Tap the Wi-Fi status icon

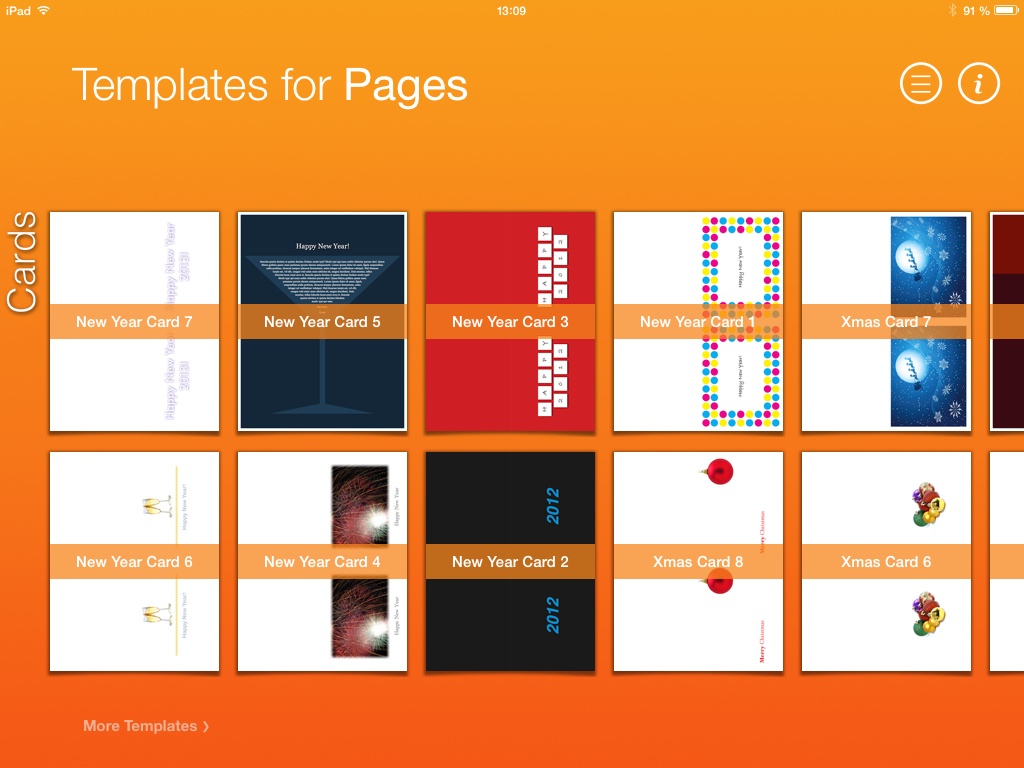[x=43, y=10]
